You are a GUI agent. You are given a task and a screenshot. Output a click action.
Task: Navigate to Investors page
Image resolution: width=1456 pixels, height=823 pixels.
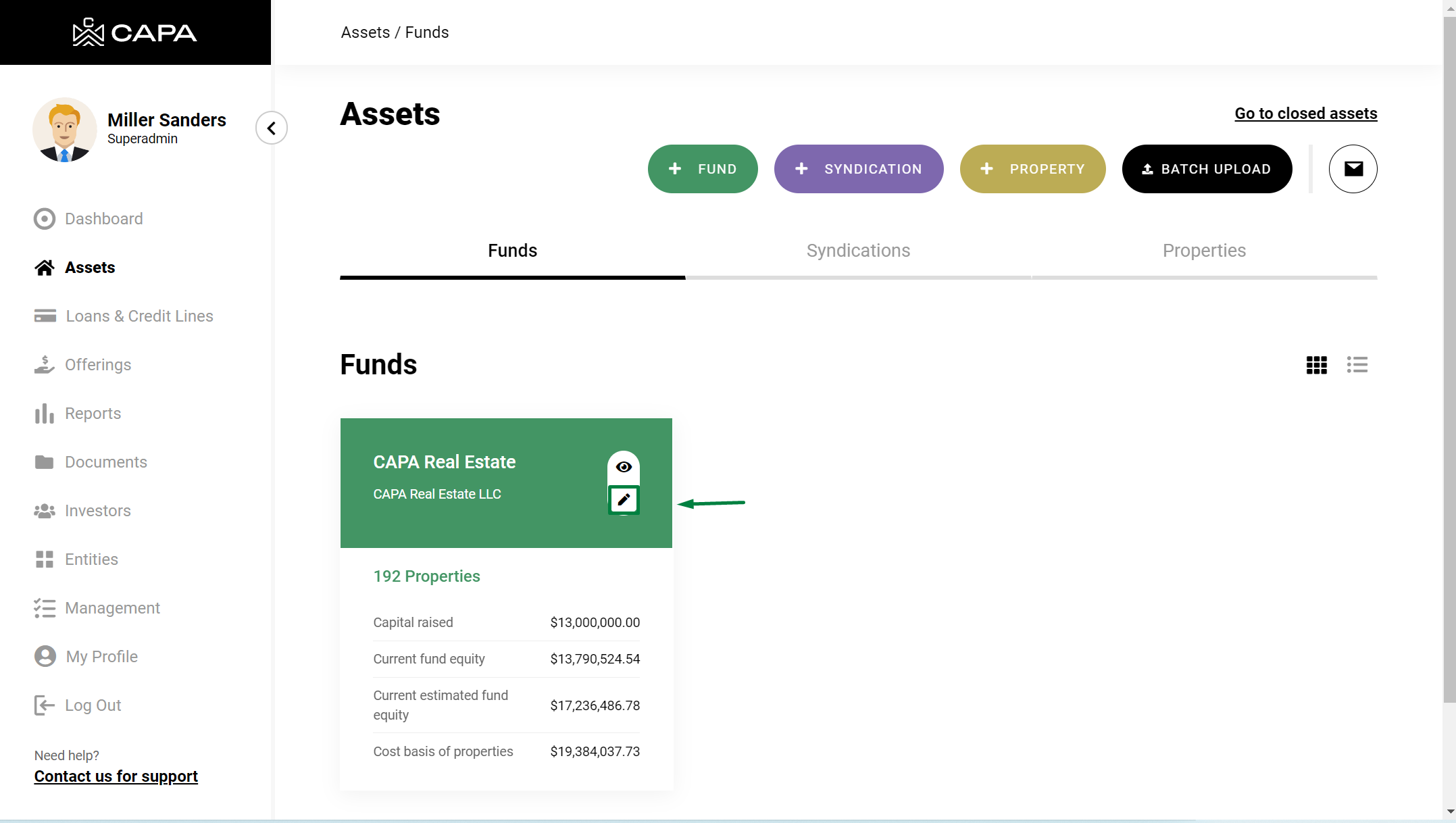coord(97,511)
